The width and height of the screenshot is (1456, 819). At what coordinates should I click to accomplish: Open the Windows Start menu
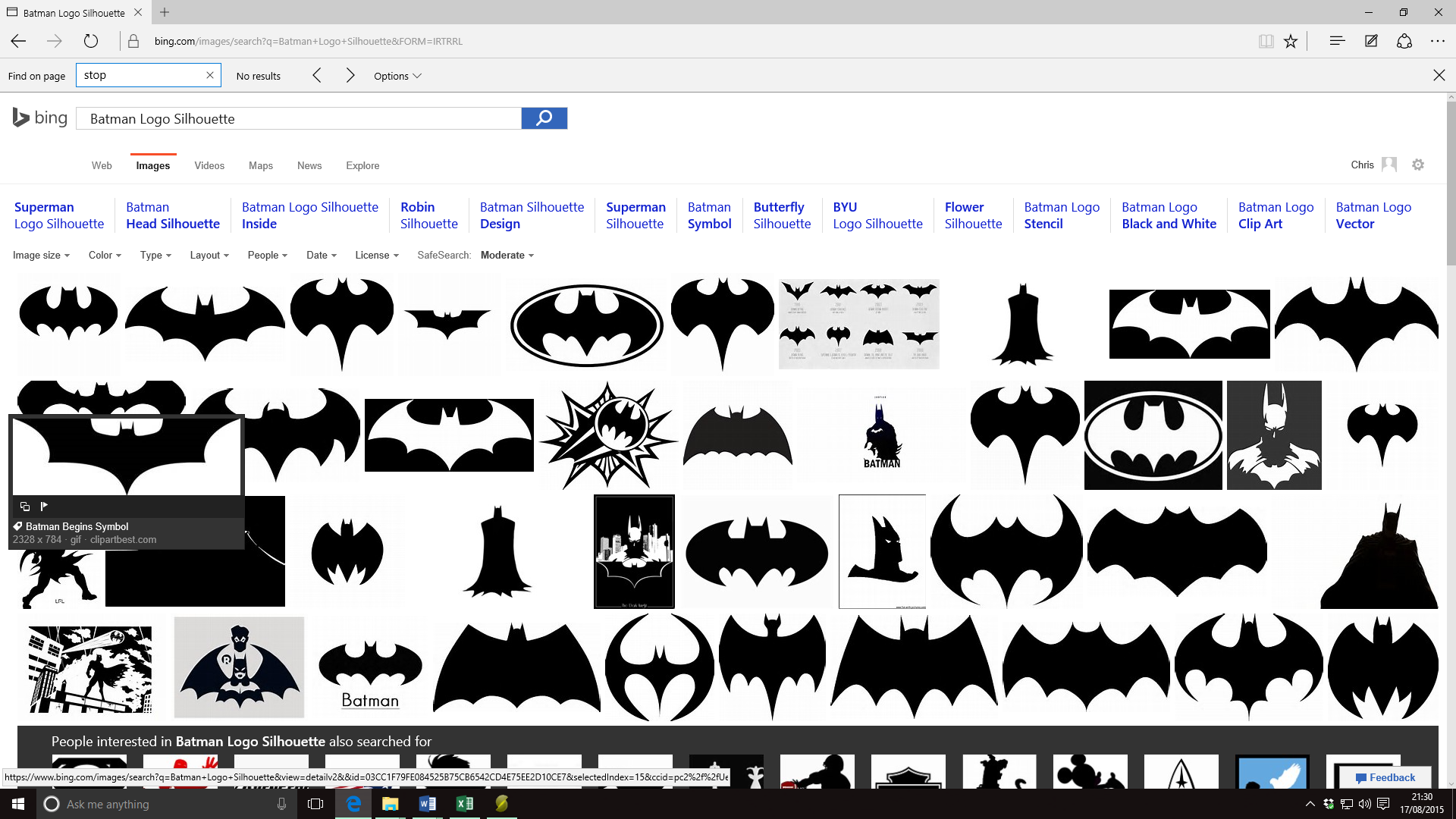(18, 804)
